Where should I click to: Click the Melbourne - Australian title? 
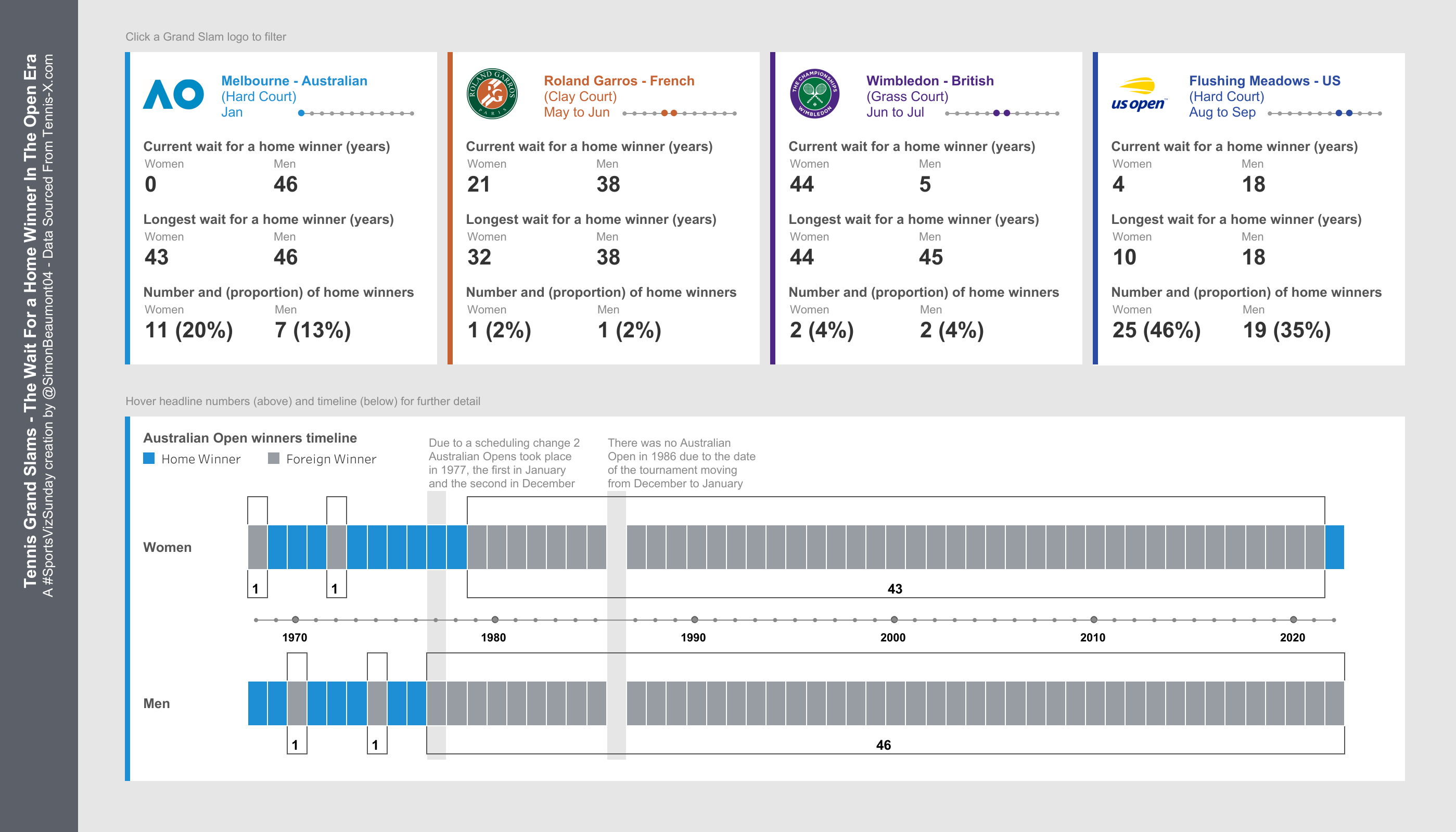click(294, 81)
